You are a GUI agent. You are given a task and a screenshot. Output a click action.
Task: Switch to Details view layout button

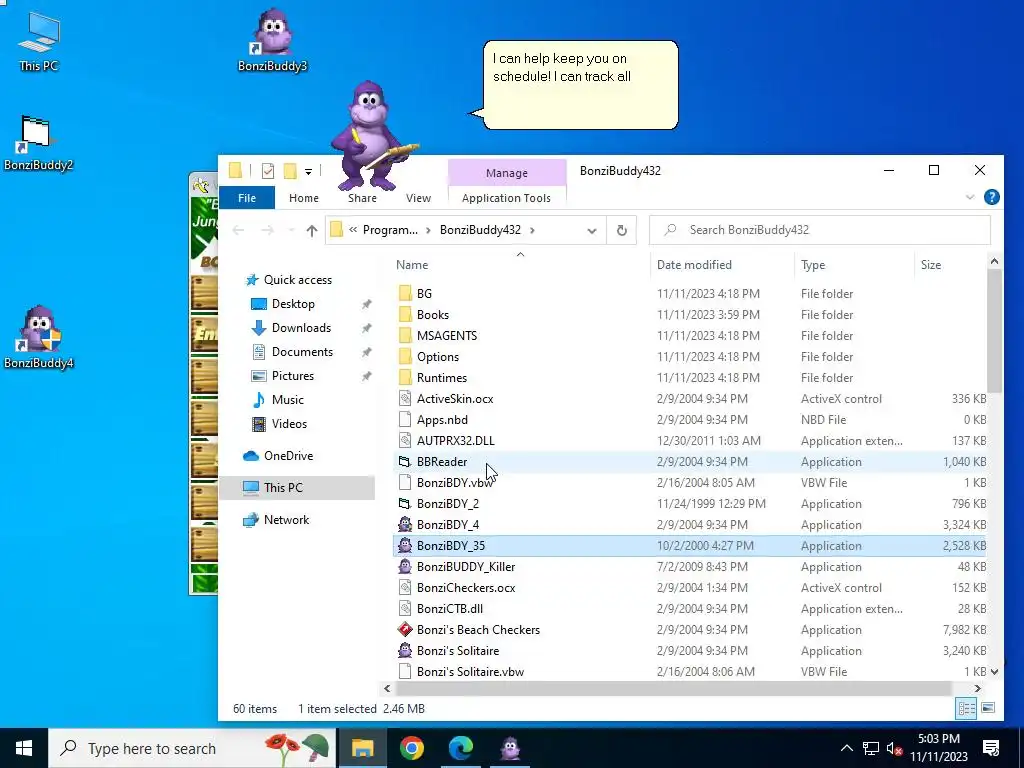pos(967,708)
